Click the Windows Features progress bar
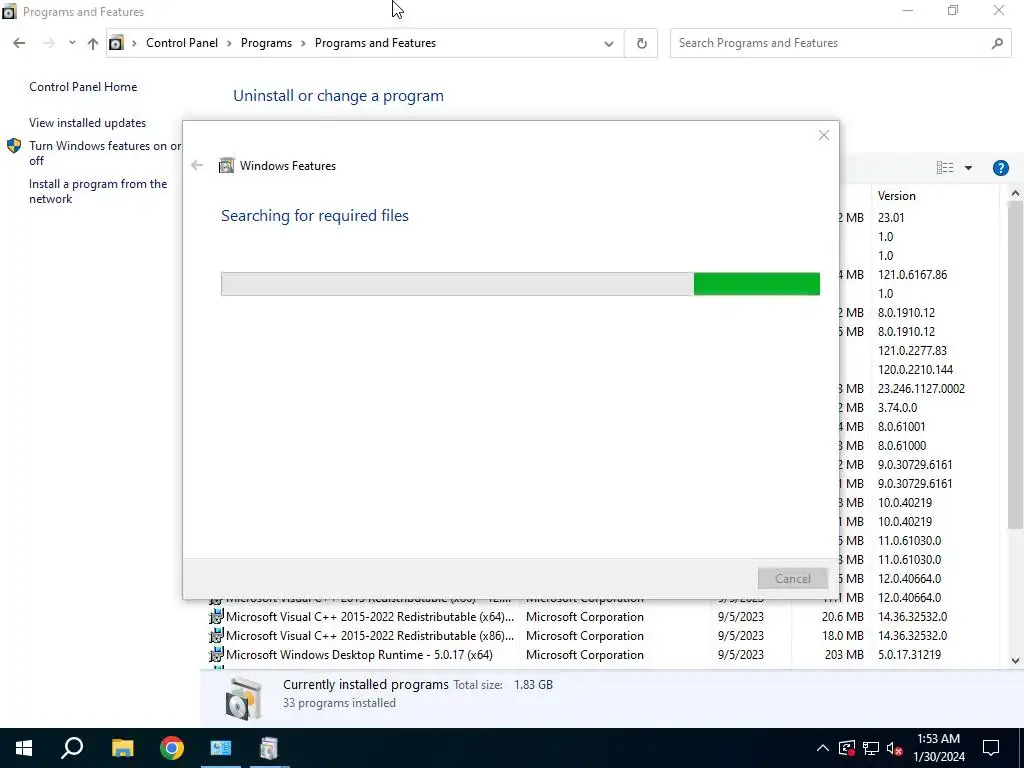Screen dimensions: 1024x768 (x=520, y=284)
